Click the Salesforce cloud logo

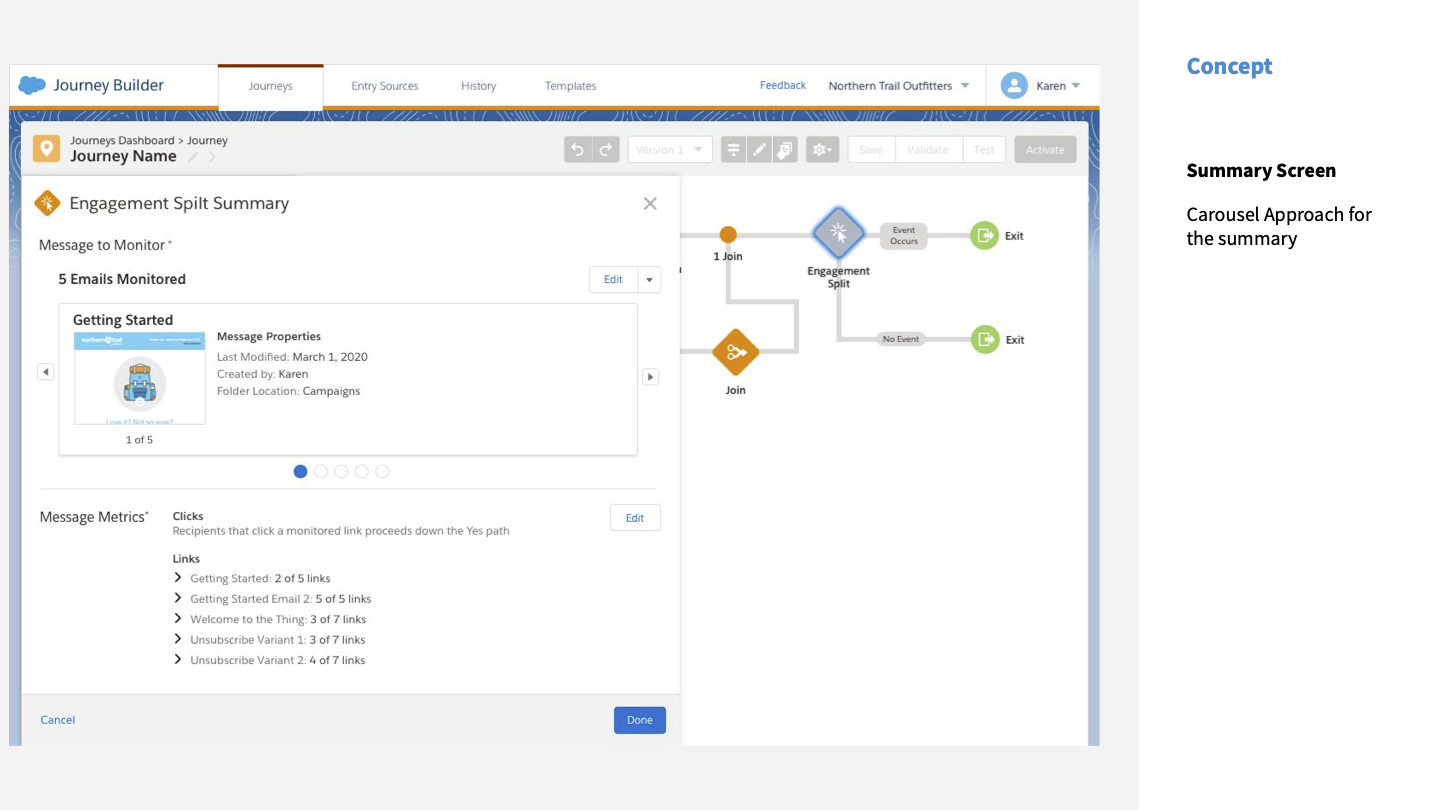pos(32,86)
